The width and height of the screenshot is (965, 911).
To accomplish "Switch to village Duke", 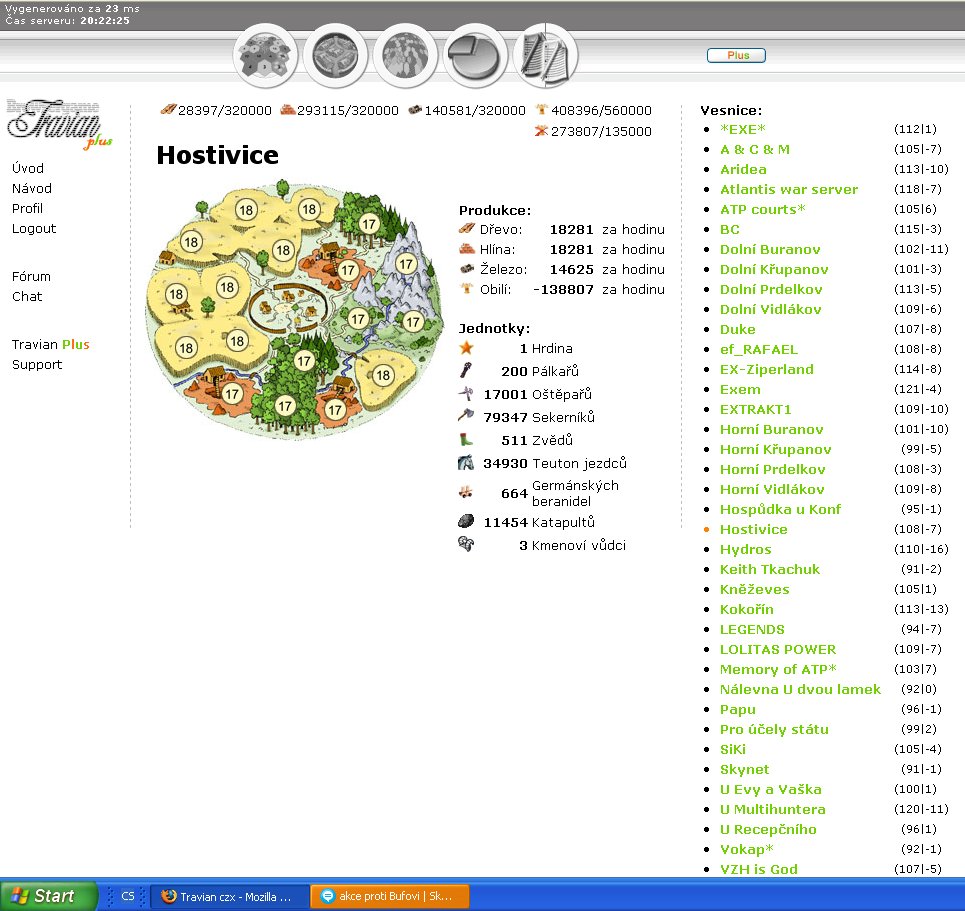I will pos(737,329).
